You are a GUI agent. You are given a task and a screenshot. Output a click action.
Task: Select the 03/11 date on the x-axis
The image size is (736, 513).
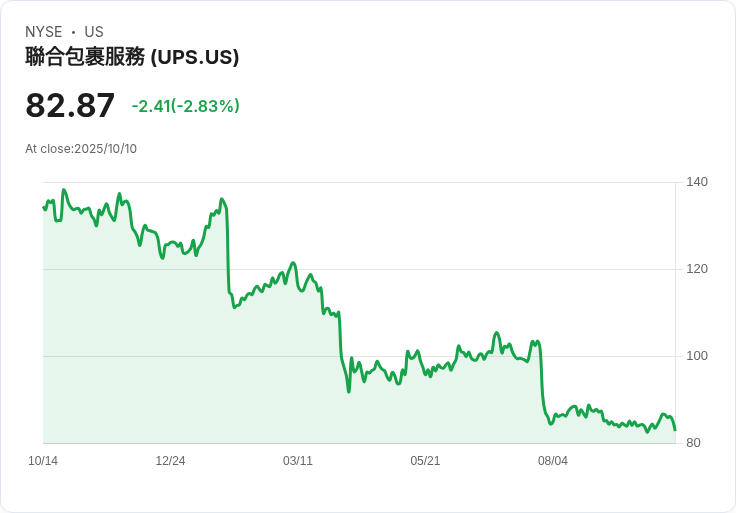pos(298,461)
